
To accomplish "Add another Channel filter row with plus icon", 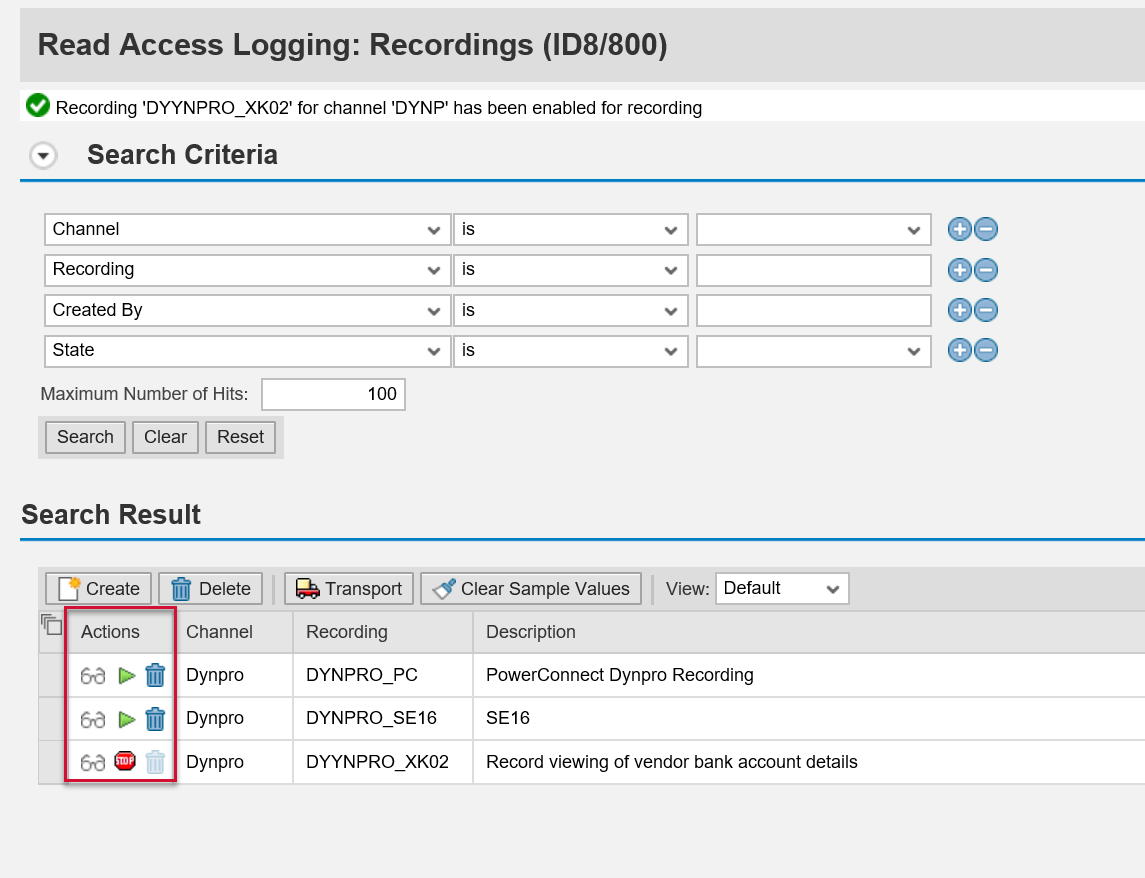I will (x=959, y=229).
